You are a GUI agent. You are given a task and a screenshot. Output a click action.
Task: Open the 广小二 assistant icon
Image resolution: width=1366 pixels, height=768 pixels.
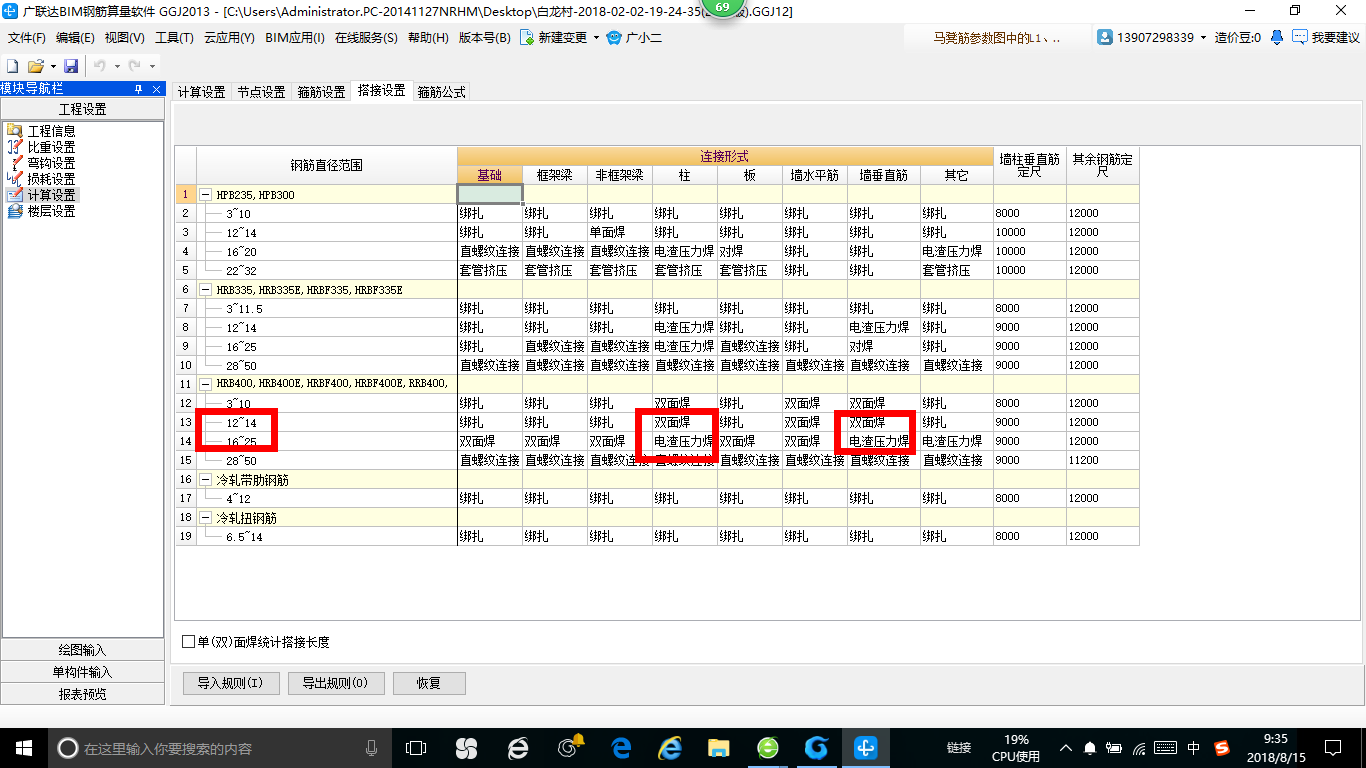coord(614,37)
